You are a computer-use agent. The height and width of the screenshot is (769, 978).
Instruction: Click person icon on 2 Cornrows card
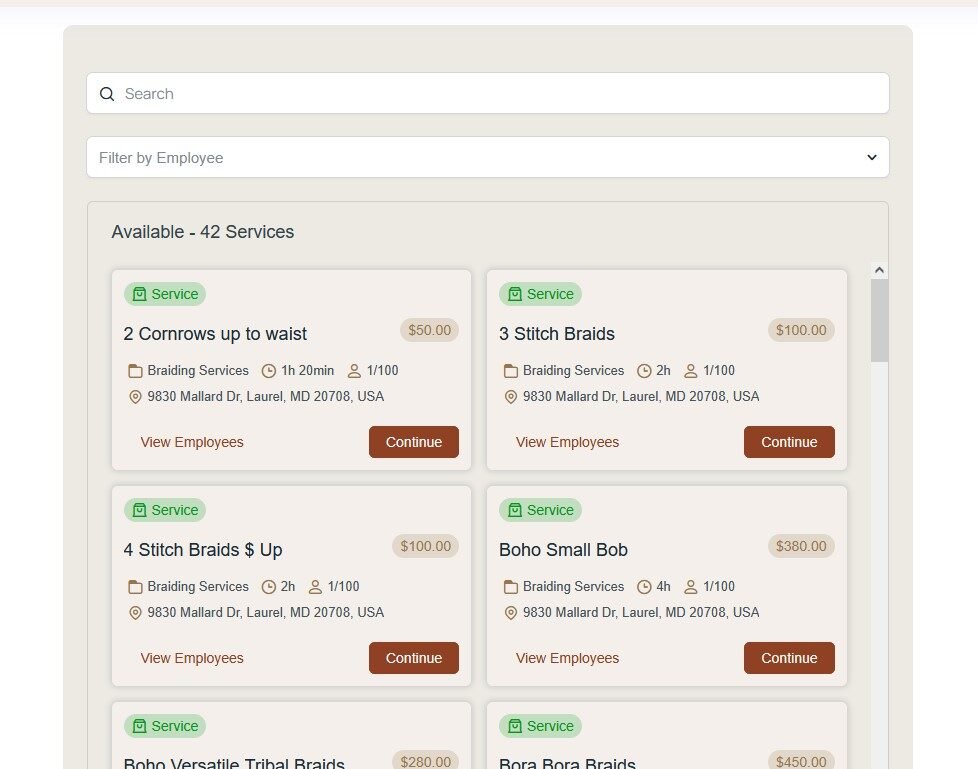pyautogui.click(x=354, y=371)
